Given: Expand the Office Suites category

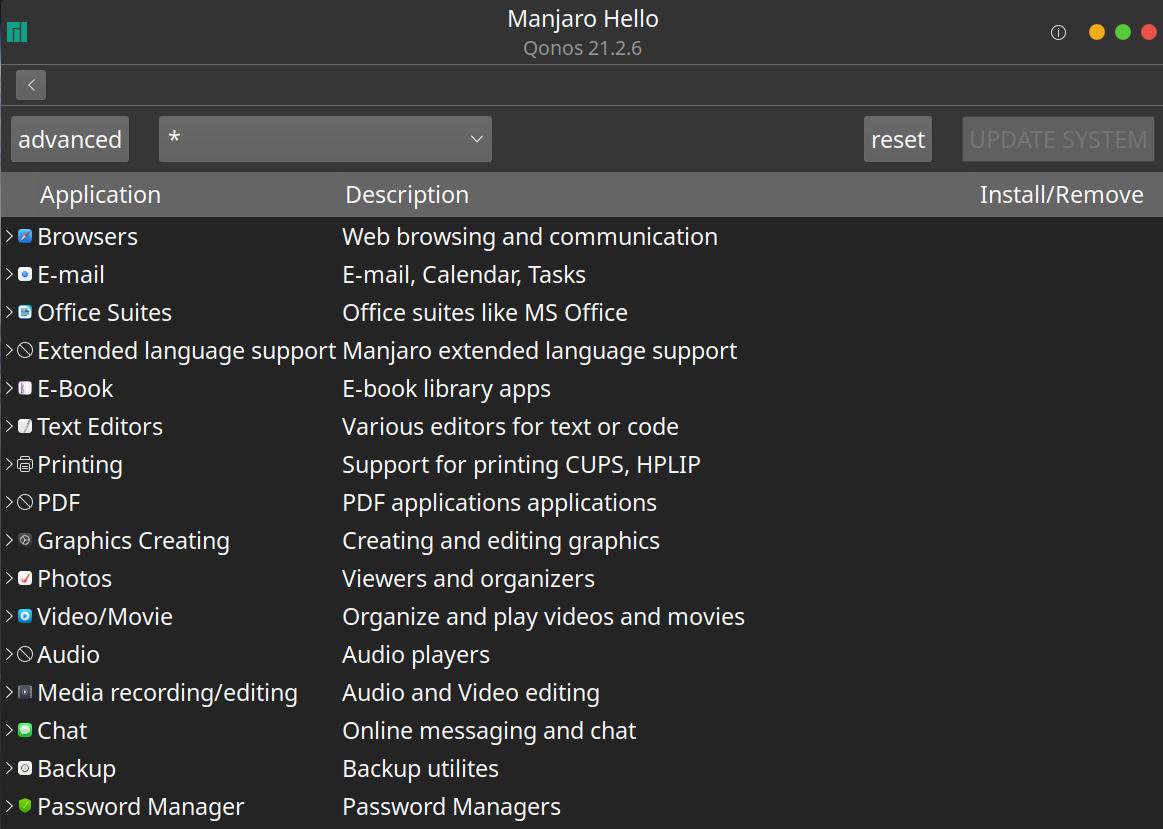Looking at the screenshot, I should coord(9,313).
